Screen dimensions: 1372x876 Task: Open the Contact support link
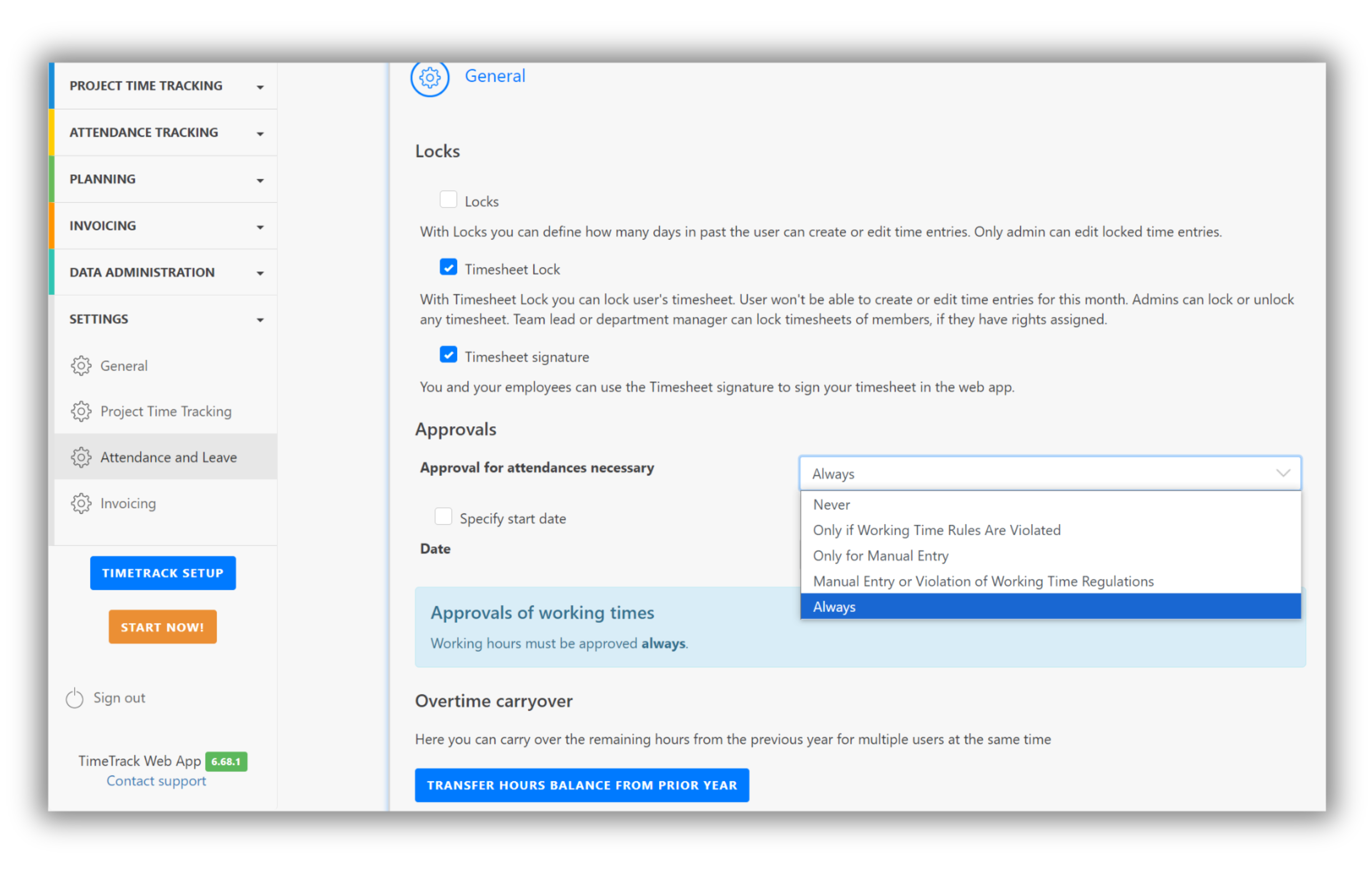[156, 780]
